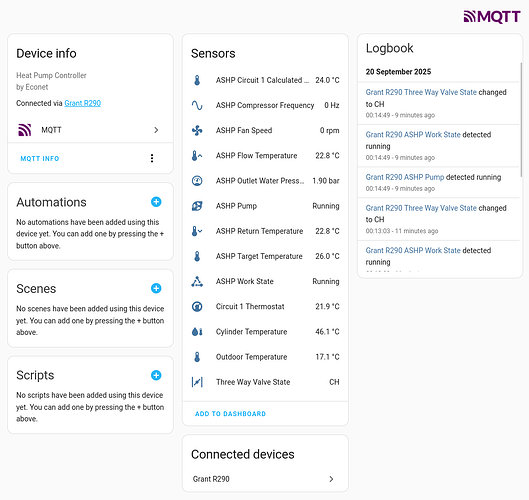
Task: Click the ASHP Compressor Frequency sine wave icon
Action: [x=197, y=105]
